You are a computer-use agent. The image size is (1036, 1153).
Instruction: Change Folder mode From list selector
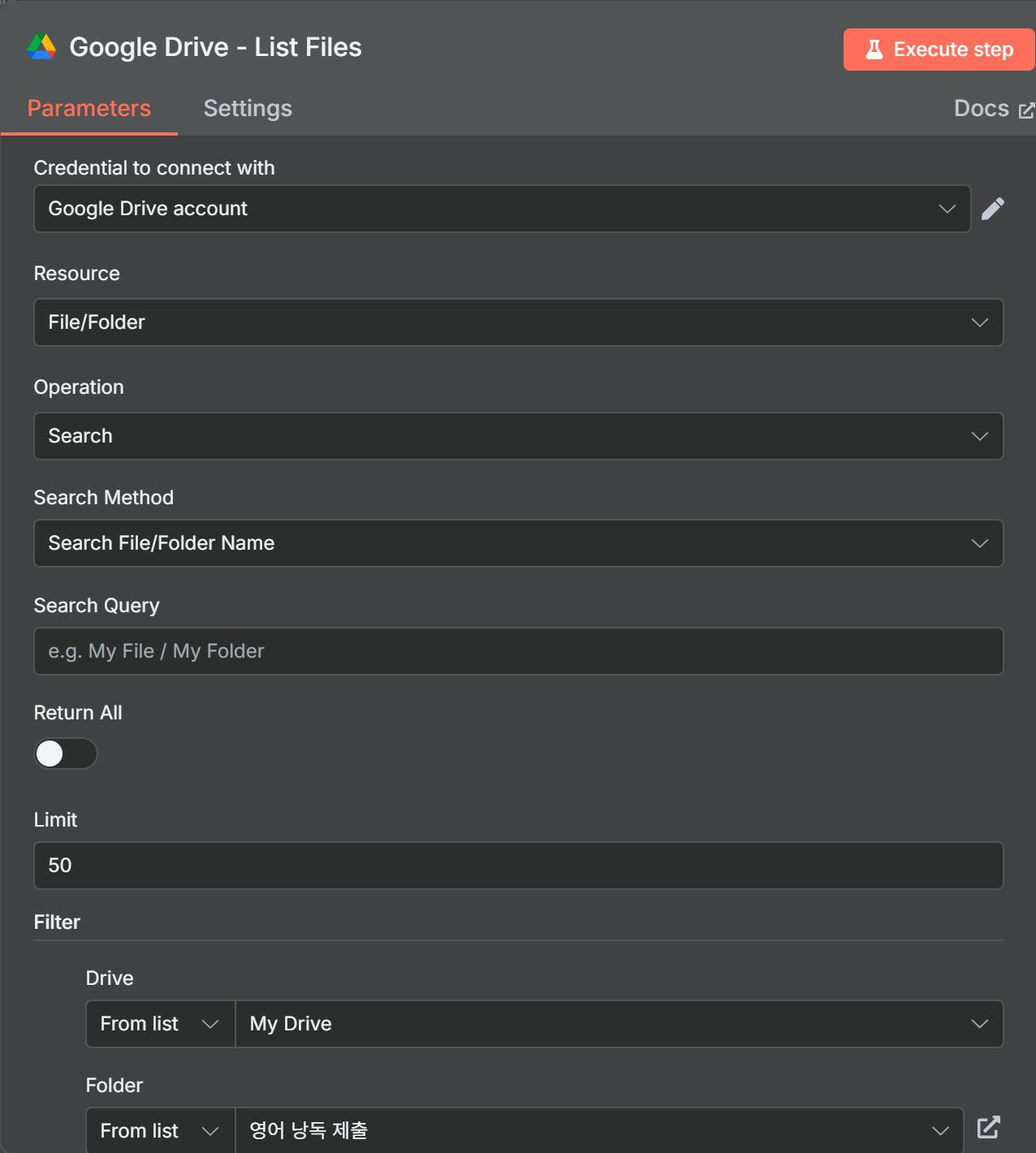(160, 1131)
